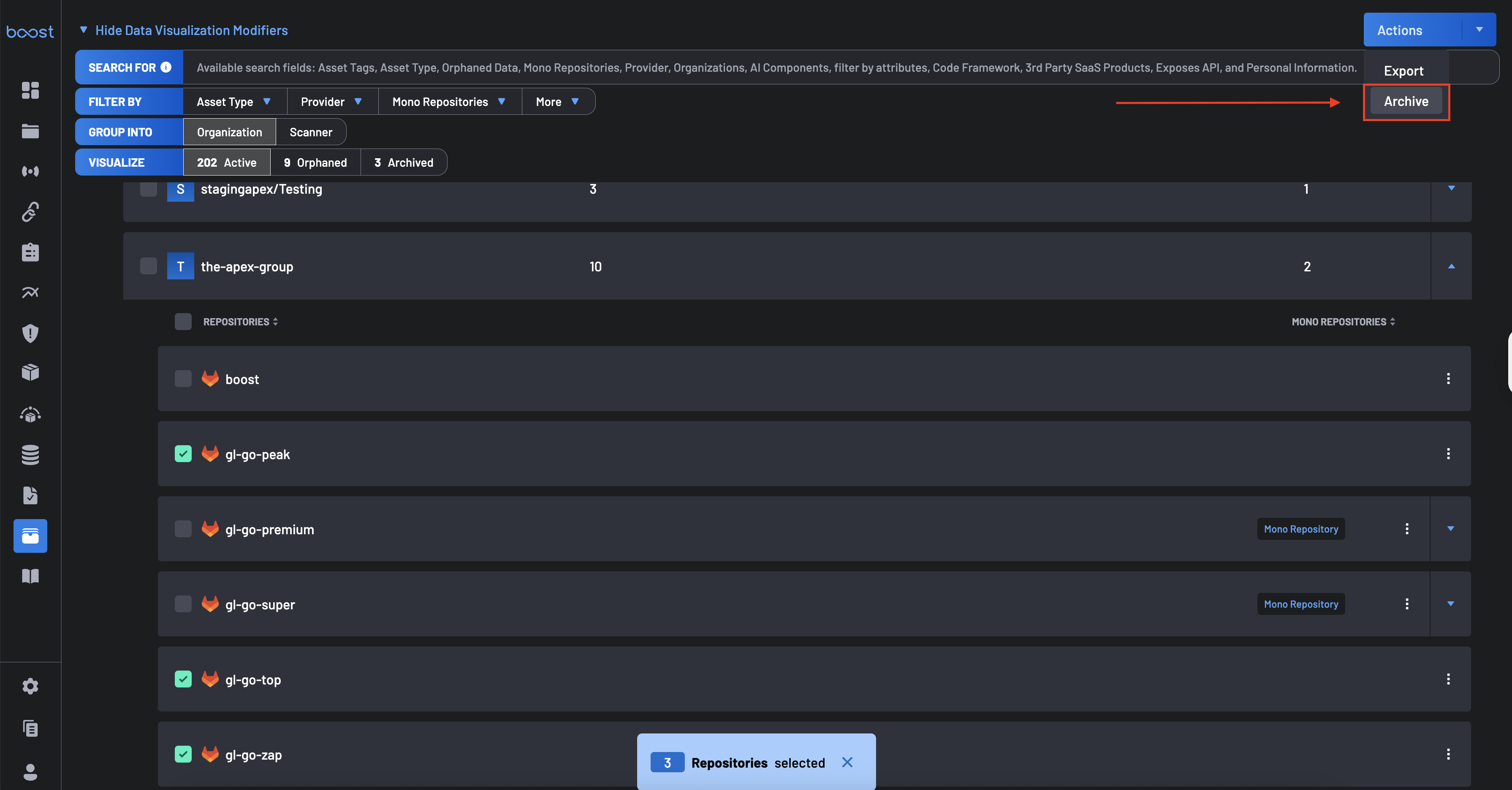
Task: Show the 9 Orphaned assets tab
Action: [x=315, y=162]
